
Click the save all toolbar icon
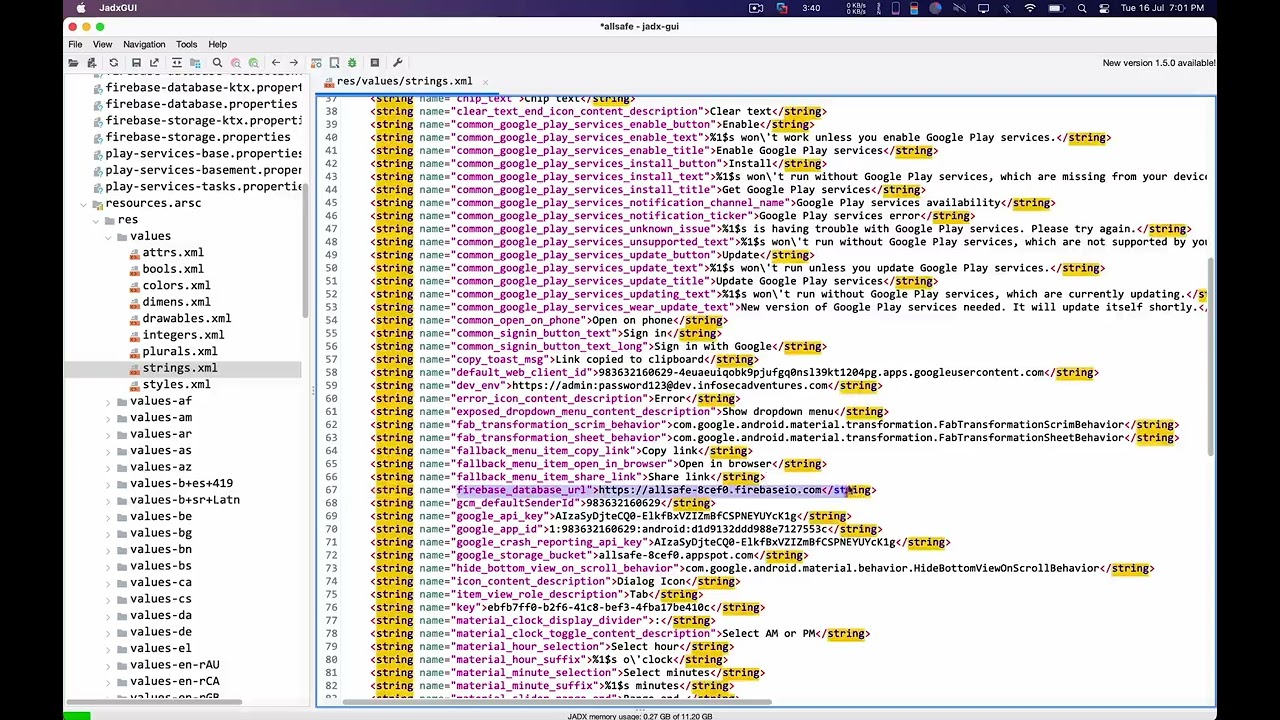coord(136,63)
